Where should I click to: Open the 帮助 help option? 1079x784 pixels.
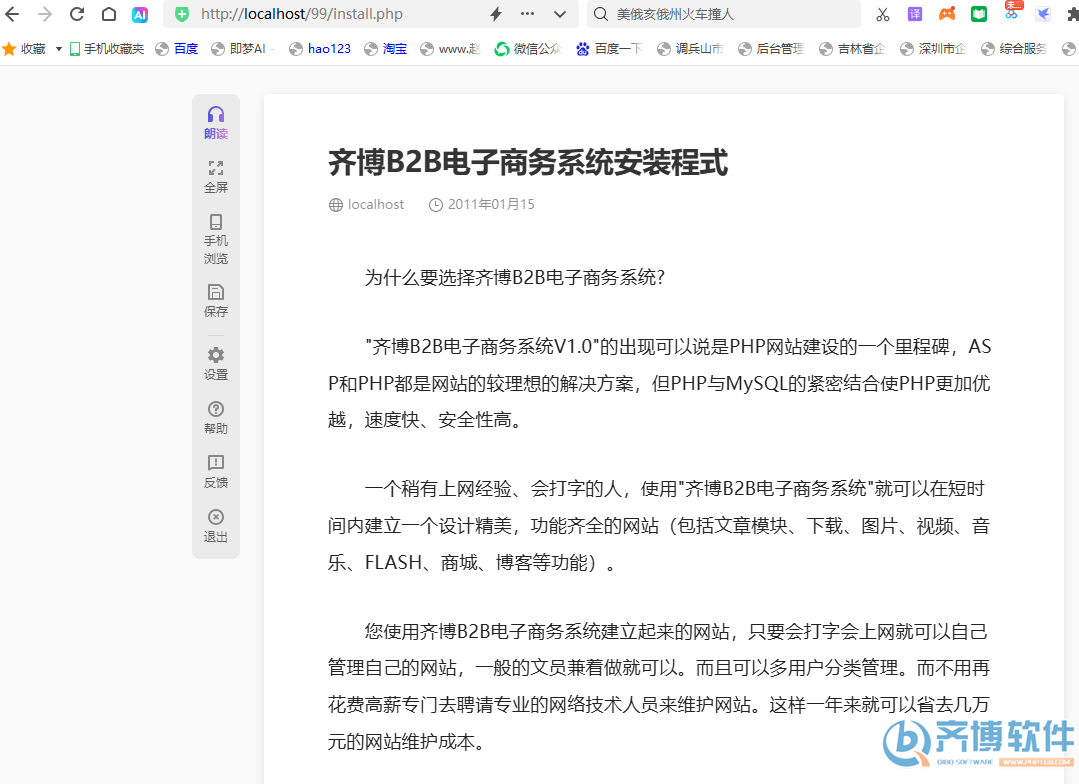pyautogui.click(x=216, y=418)
